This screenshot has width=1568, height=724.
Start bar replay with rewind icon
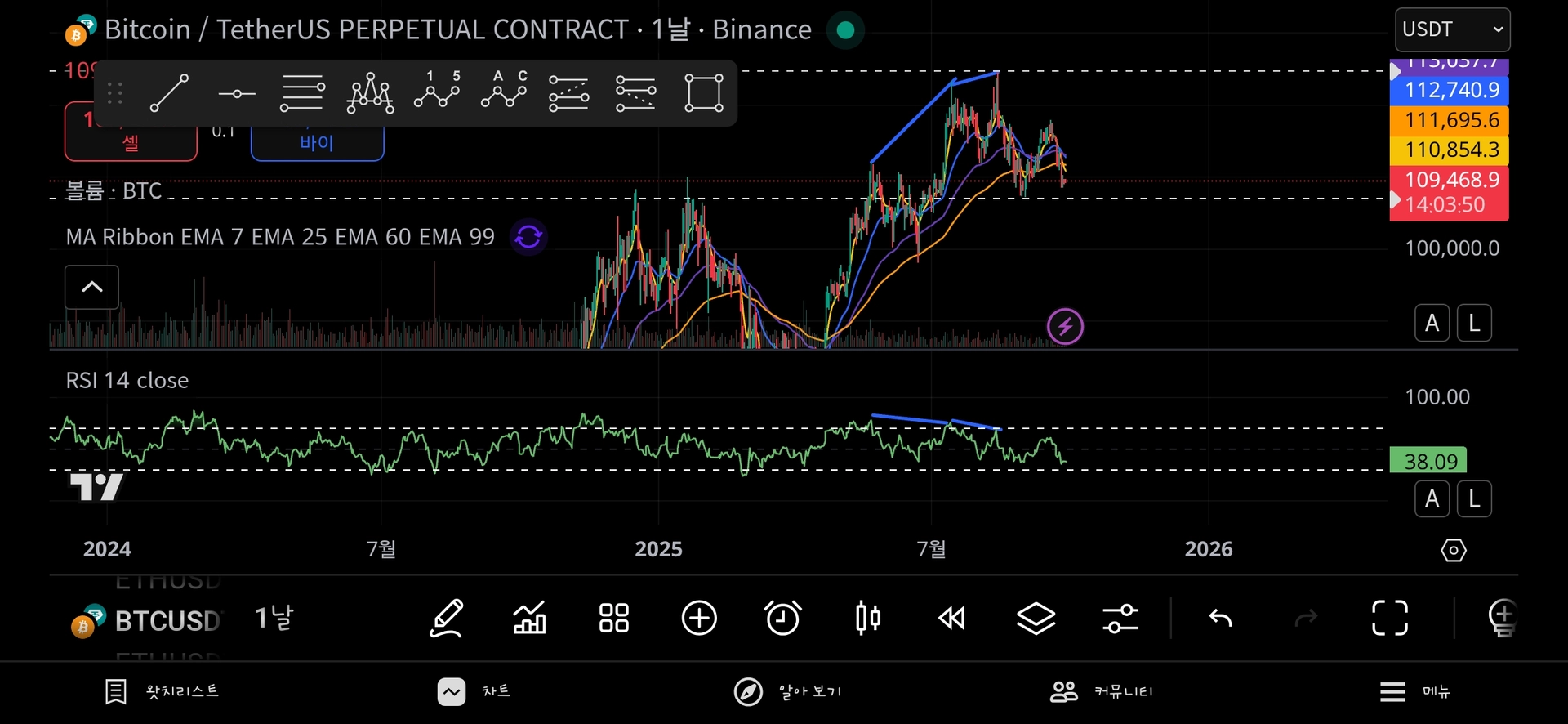952,619
